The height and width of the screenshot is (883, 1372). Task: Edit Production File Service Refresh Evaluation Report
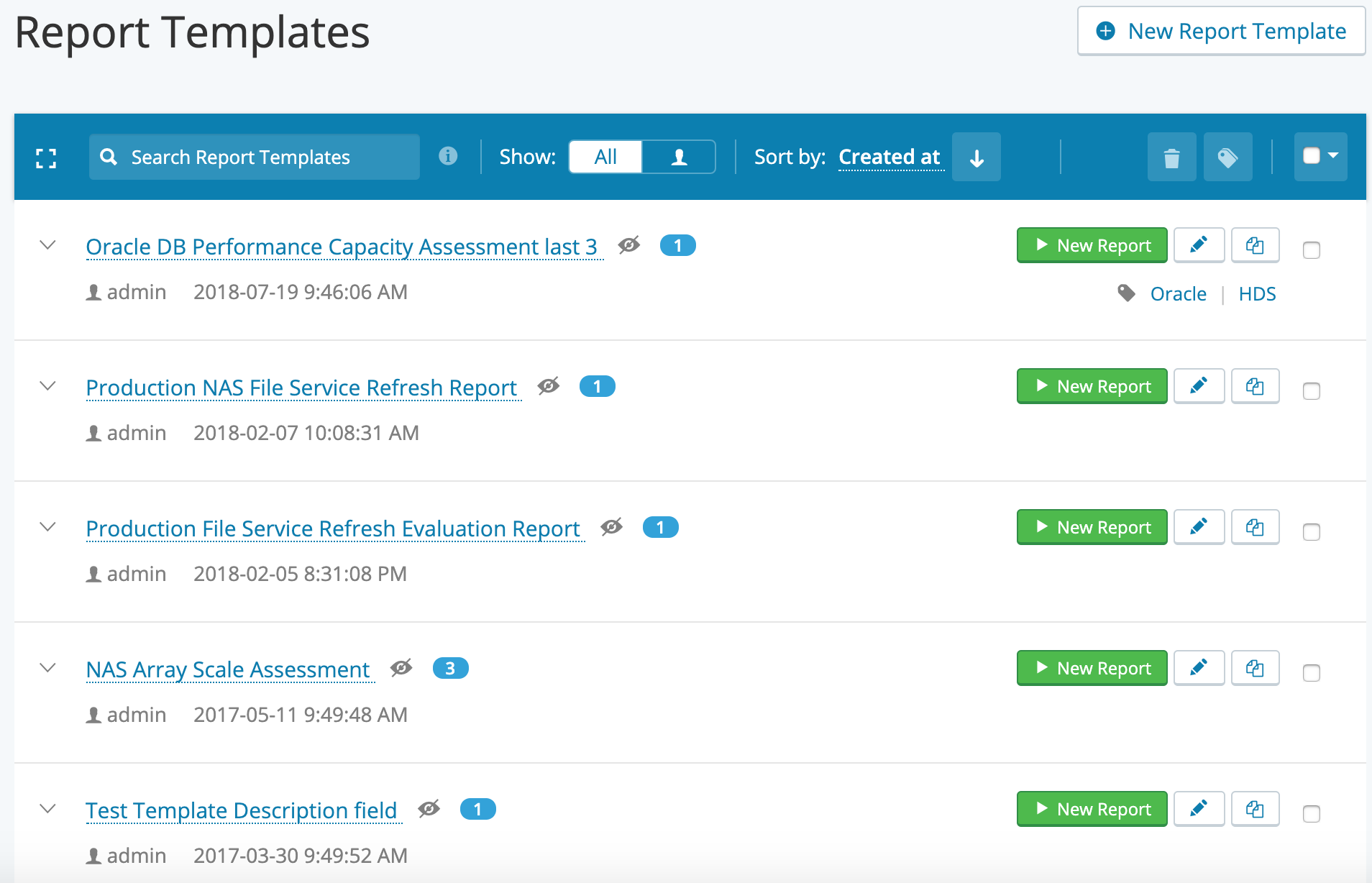(x=1199, y=527)
